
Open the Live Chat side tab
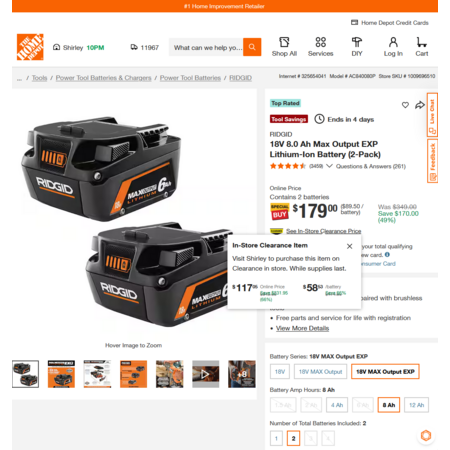(x=432, y=115)
